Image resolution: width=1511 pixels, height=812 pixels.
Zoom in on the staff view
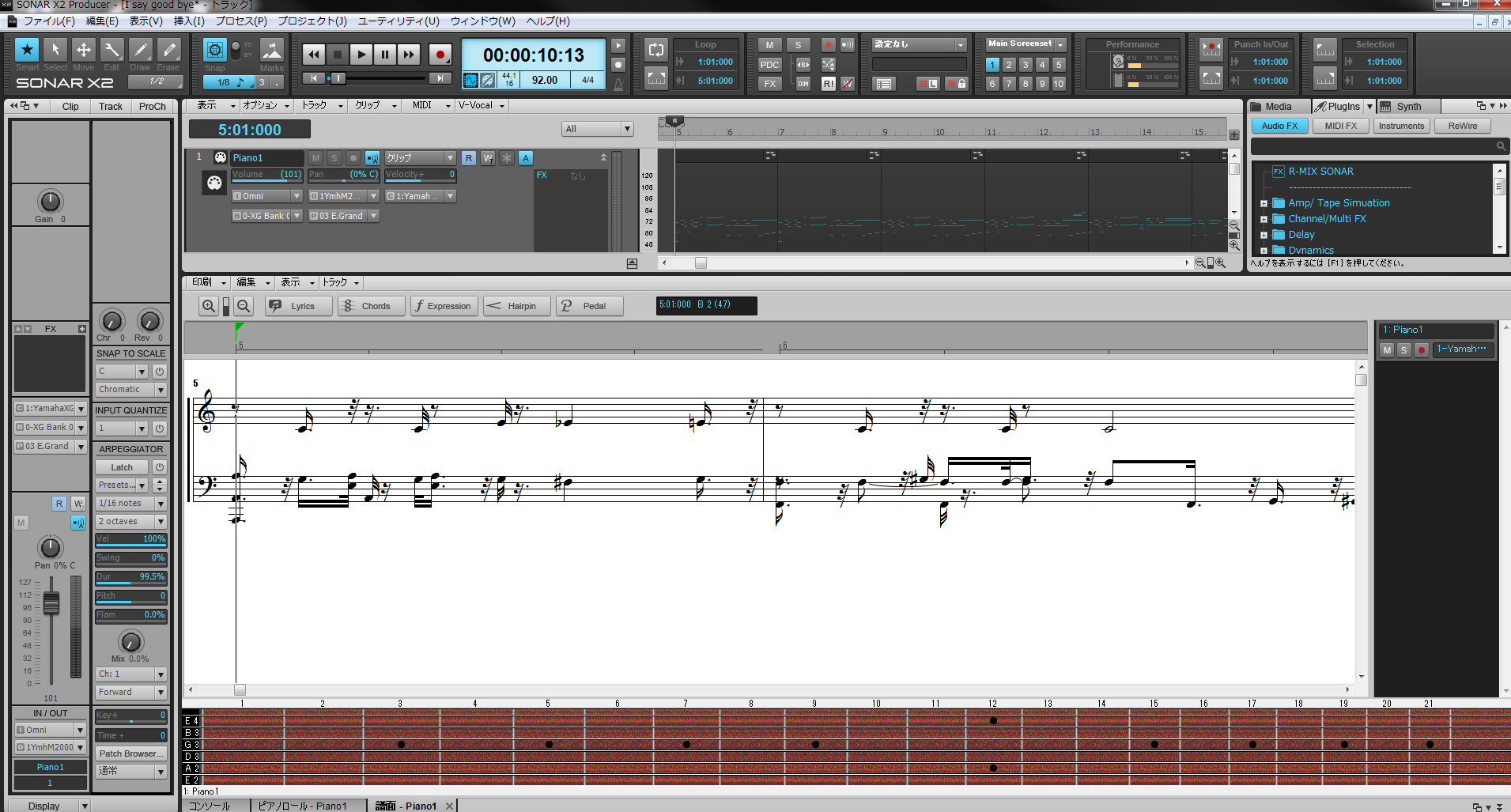point(208,306)
